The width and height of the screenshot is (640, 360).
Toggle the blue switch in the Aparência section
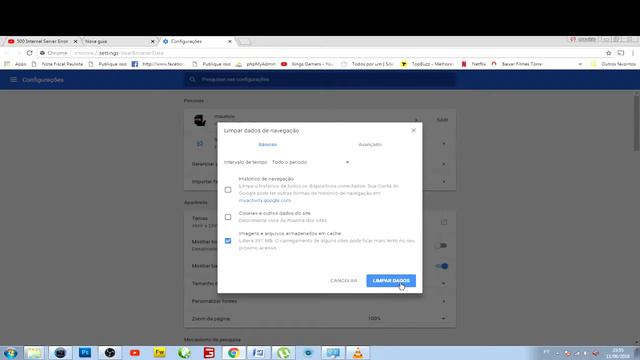click(442, 266)
